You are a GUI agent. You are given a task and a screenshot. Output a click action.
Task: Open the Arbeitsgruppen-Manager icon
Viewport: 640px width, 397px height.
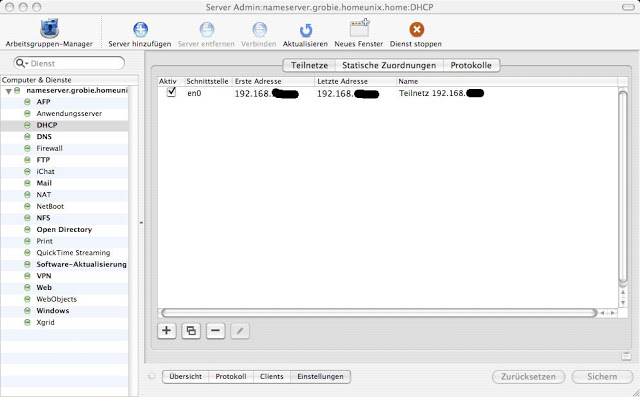(x=49, y=29)
